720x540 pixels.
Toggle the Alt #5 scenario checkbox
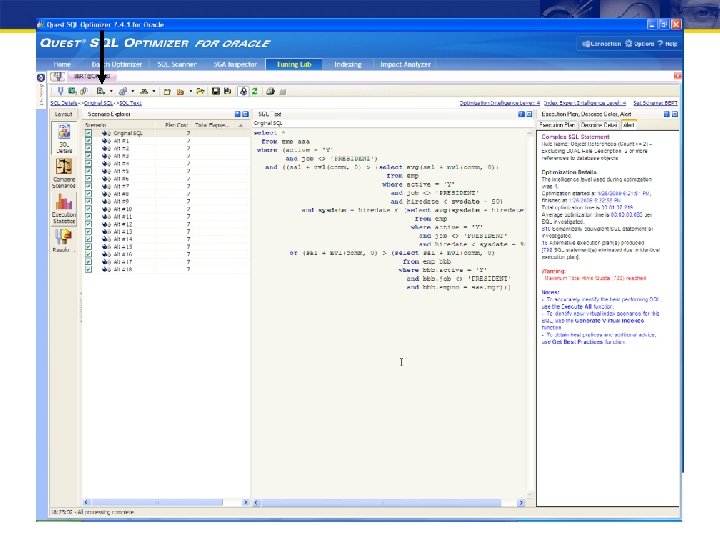point(89,171)
